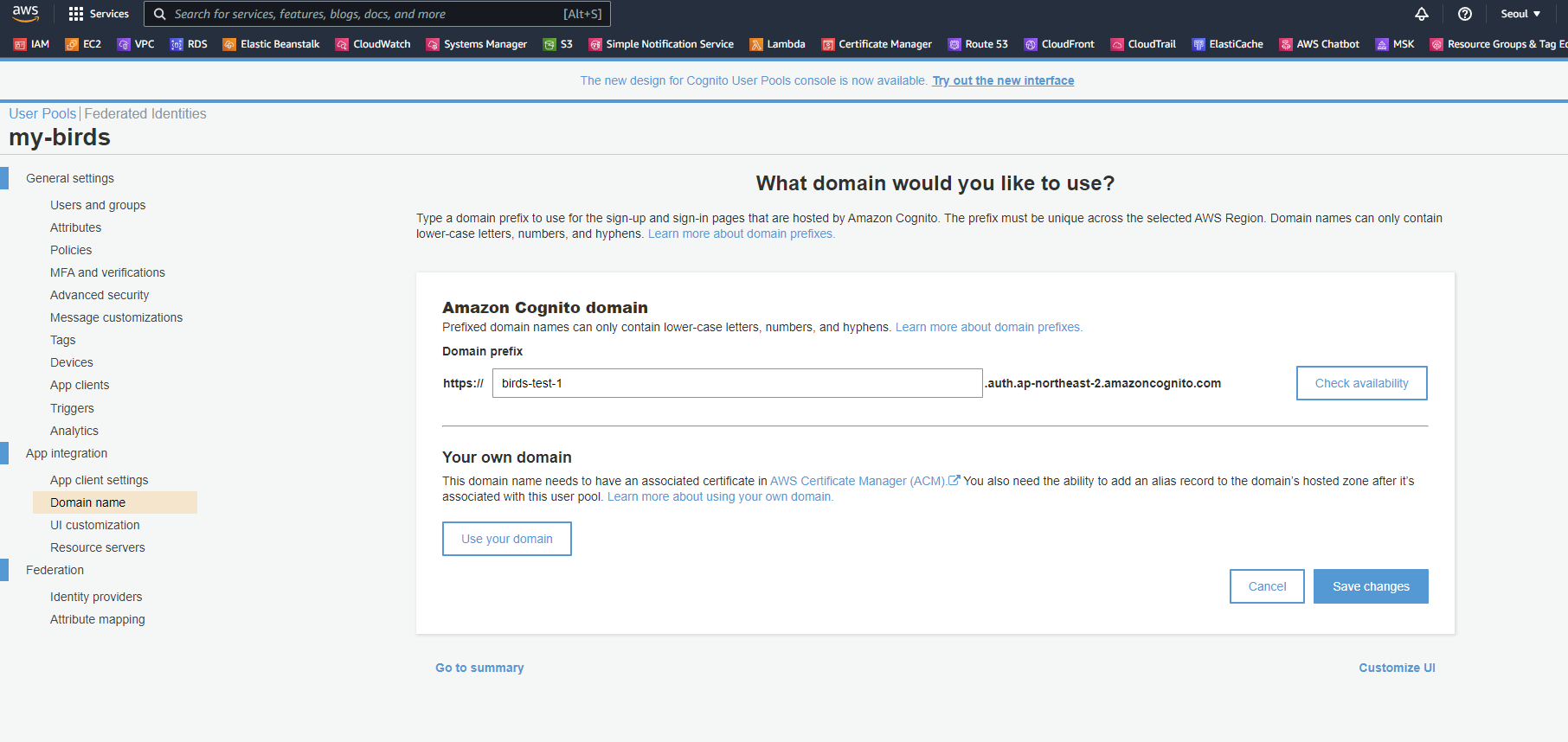Open MSK service shortcut
Image resolution: width=1568 pixels, height=742 pixels.
[1395, 44]
